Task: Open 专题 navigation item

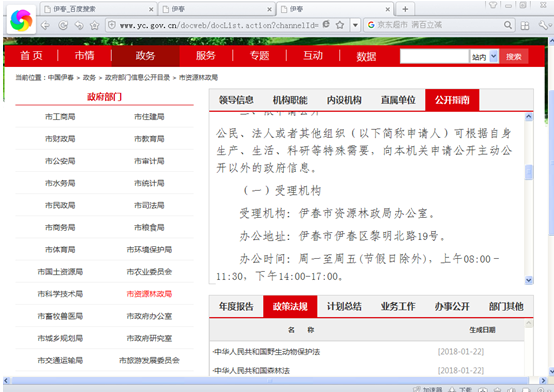Action: (260, 55)
